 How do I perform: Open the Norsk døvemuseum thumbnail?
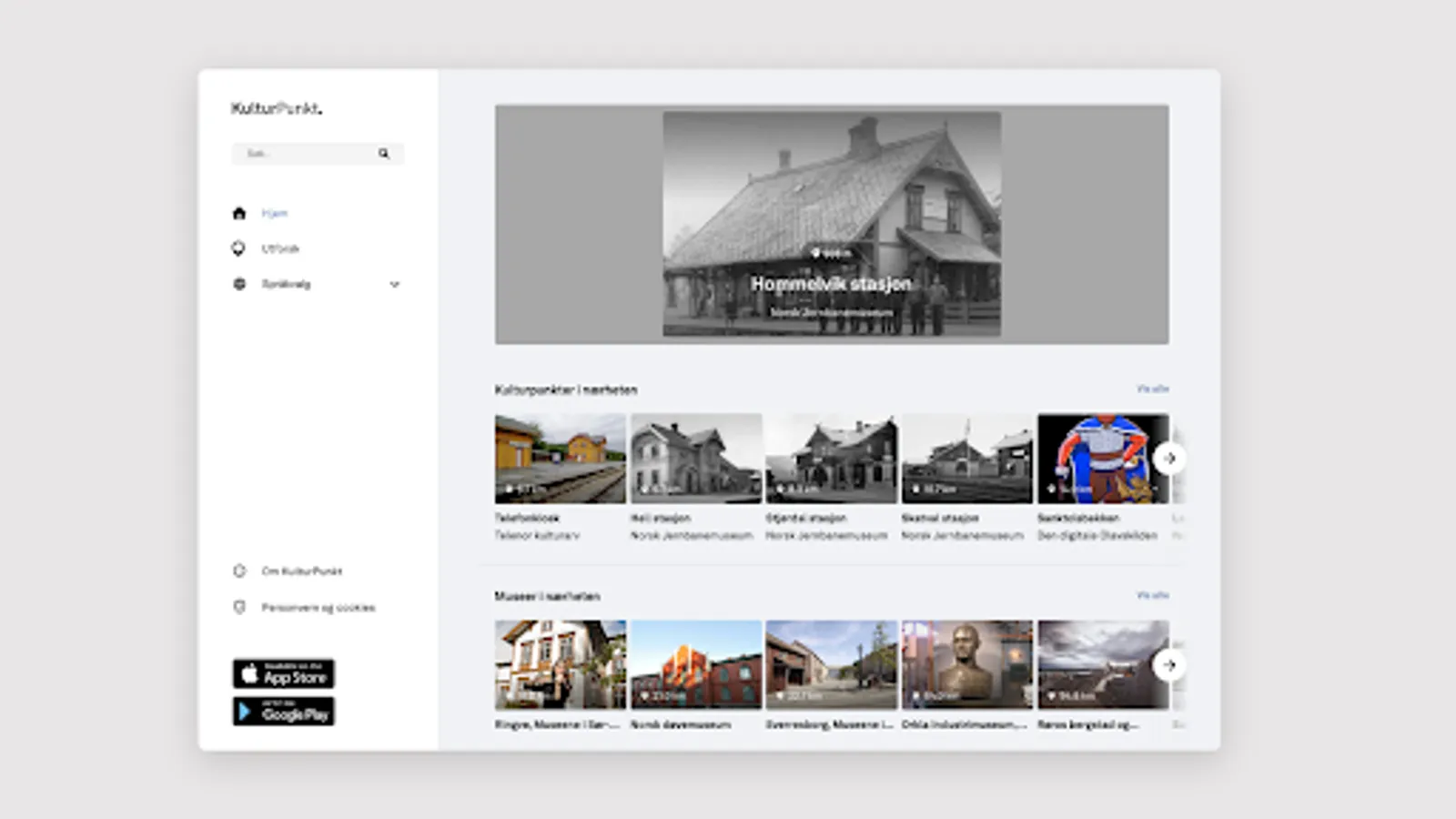pyautogui.click(x=695, y=664)
